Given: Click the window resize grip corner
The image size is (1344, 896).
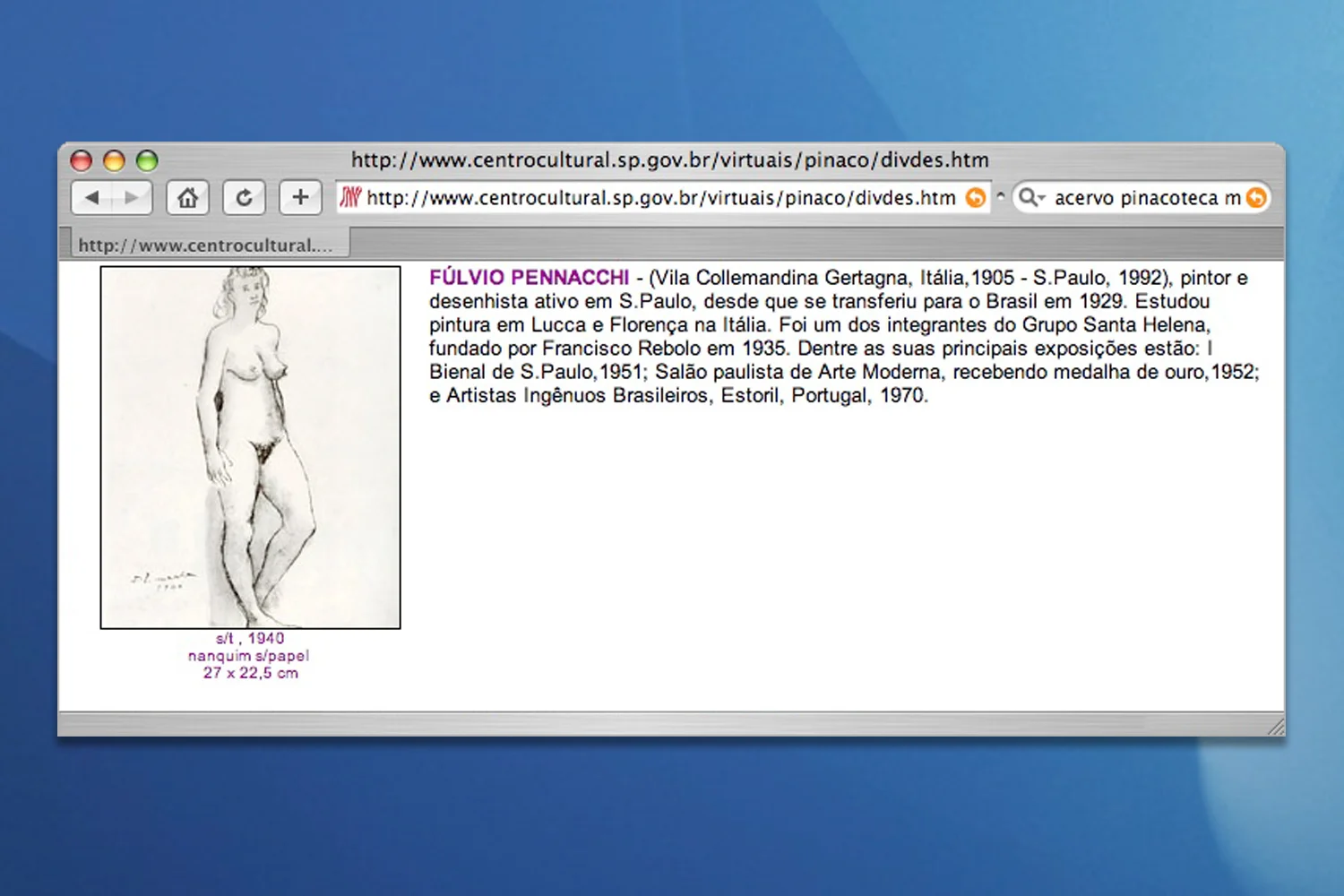Looking at the screenshot, I should (x=1275, y=727).
